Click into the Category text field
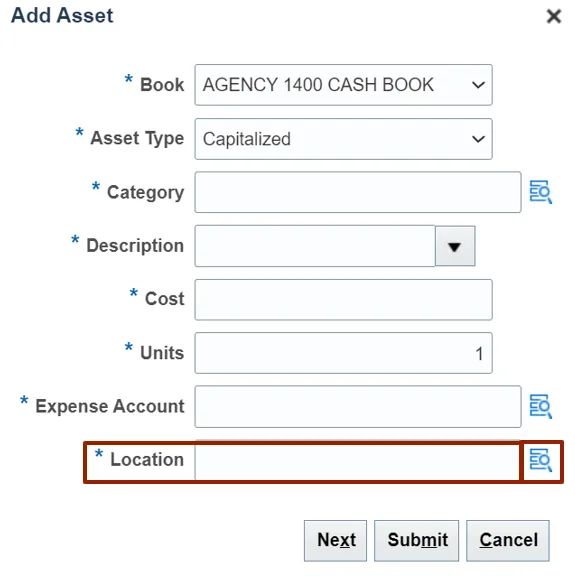 (358, 192)
